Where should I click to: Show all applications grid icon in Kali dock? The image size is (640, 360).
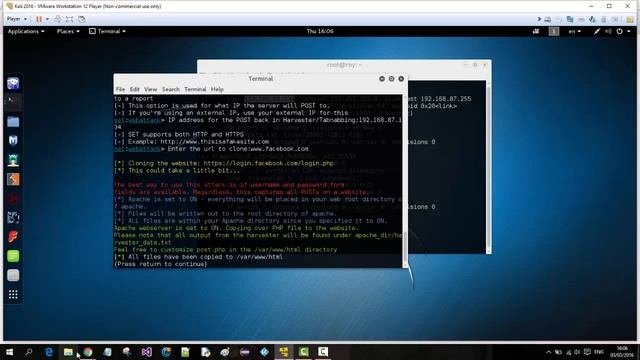click(13, 294)
